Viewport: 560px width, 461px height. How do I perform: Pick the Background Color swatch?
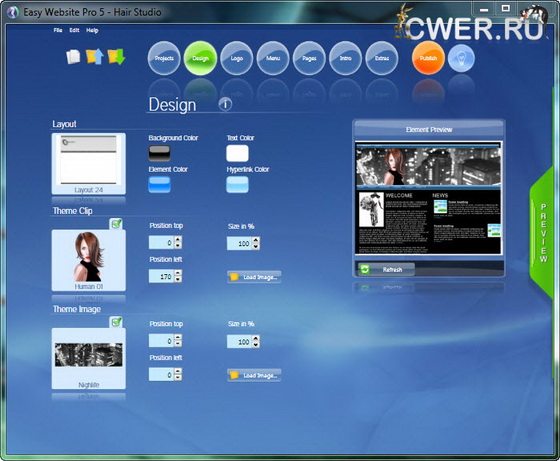click(x=159, y=153)
